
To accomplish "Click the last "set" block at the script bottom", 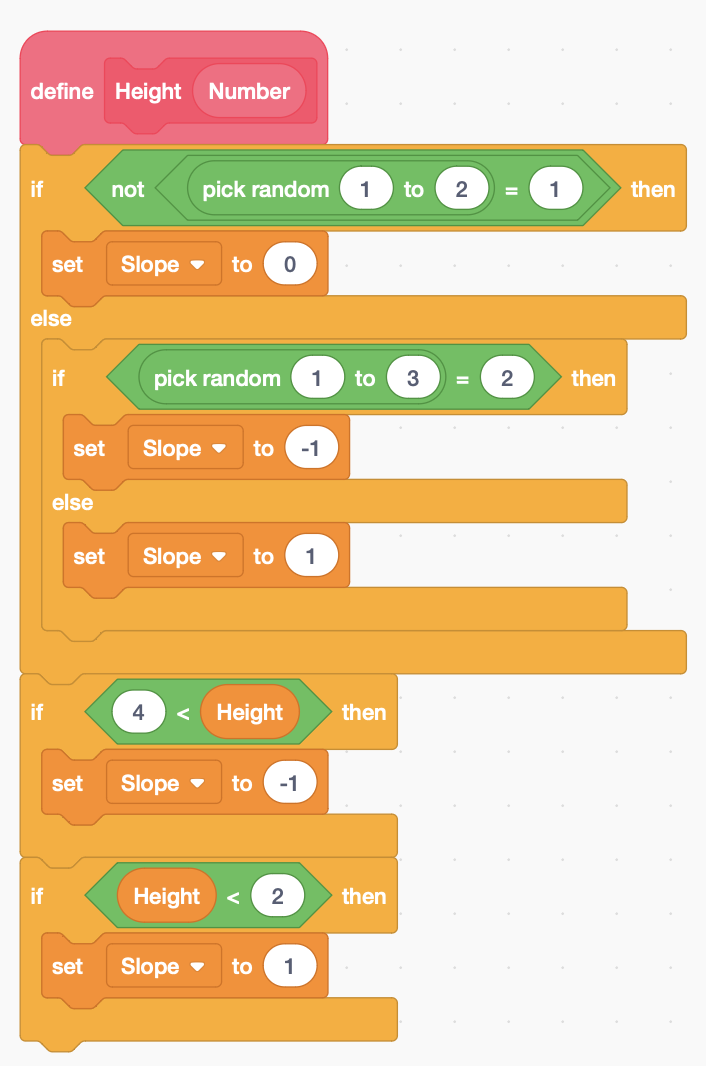I will 67,967.
